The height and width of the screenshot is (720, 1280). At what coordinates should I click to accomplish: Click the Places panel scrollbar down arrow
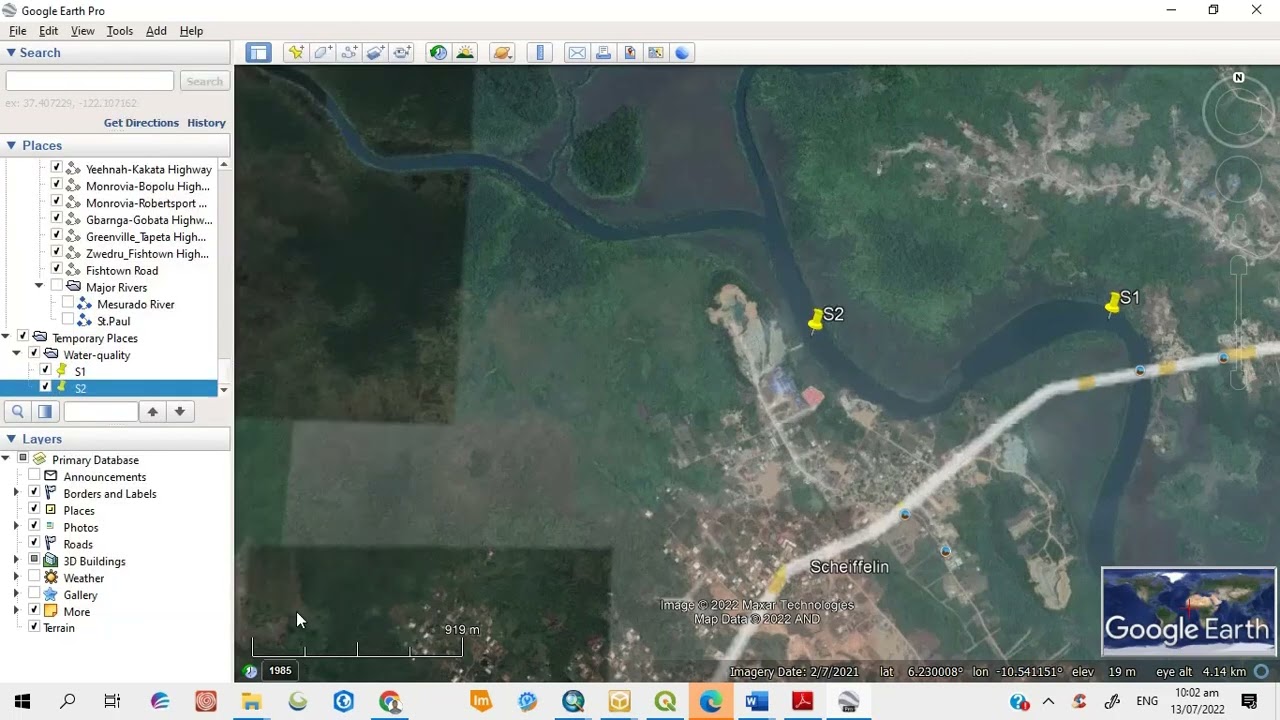click(224, 389)
